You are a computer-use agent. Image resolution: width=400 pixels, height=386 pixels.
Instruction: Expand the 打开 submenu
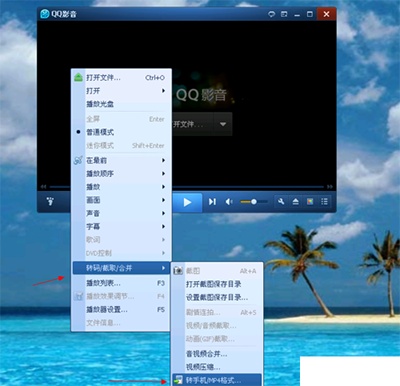121,91
